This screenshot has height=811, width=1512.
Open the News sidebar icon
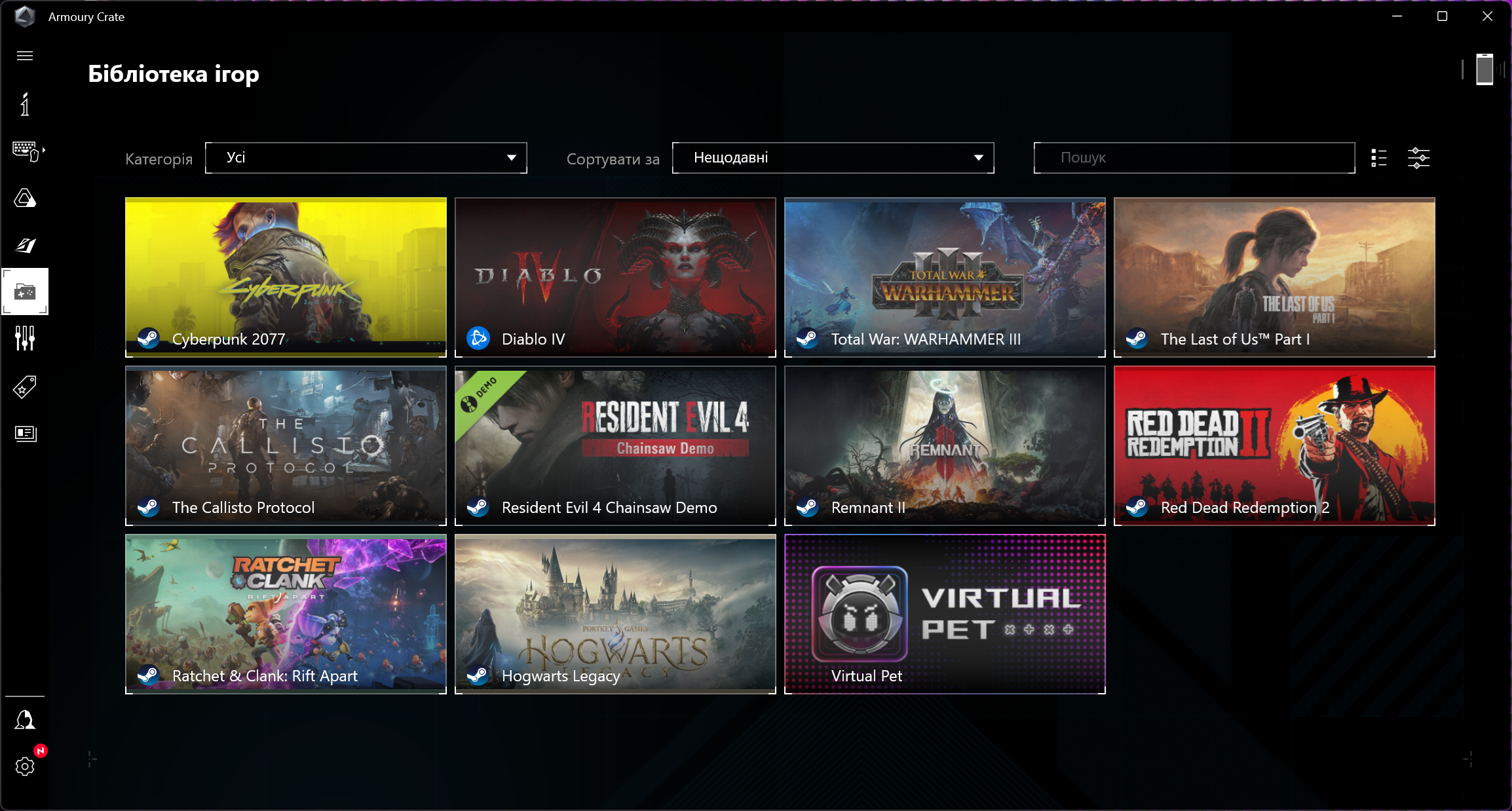click(x=25, y=433)
